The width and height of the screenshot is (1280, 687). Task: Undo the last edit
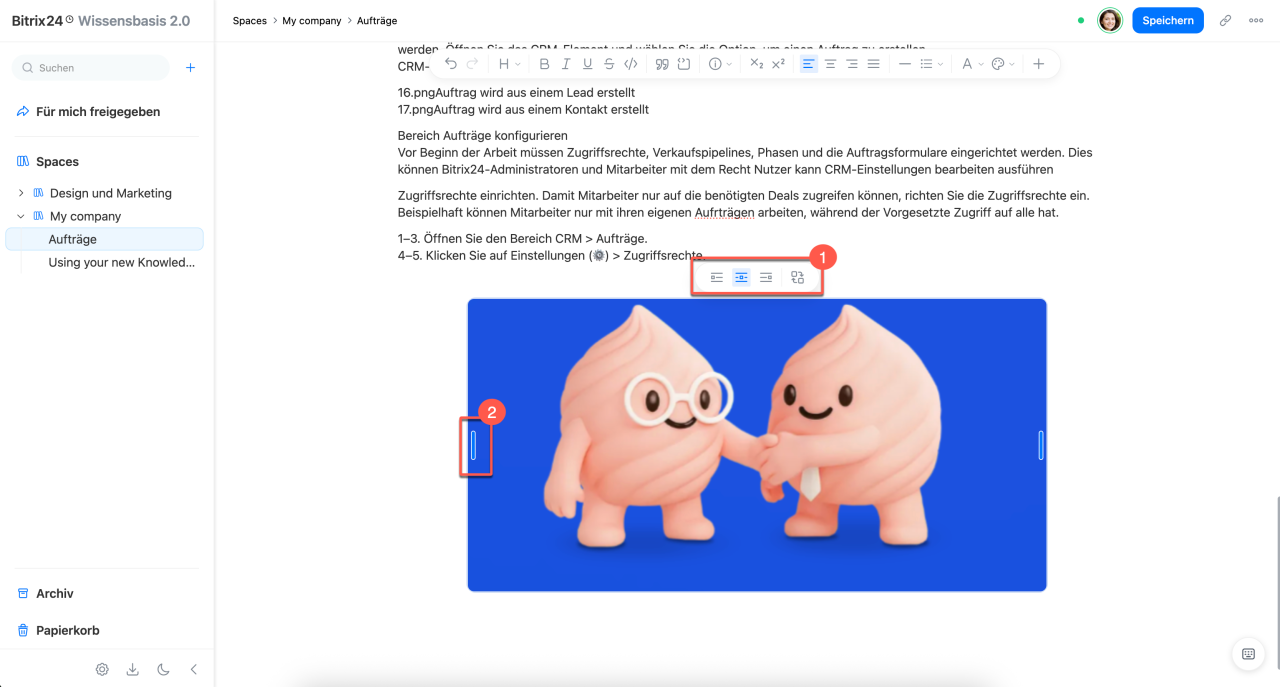pyautogui.click(x=451, y=64)
